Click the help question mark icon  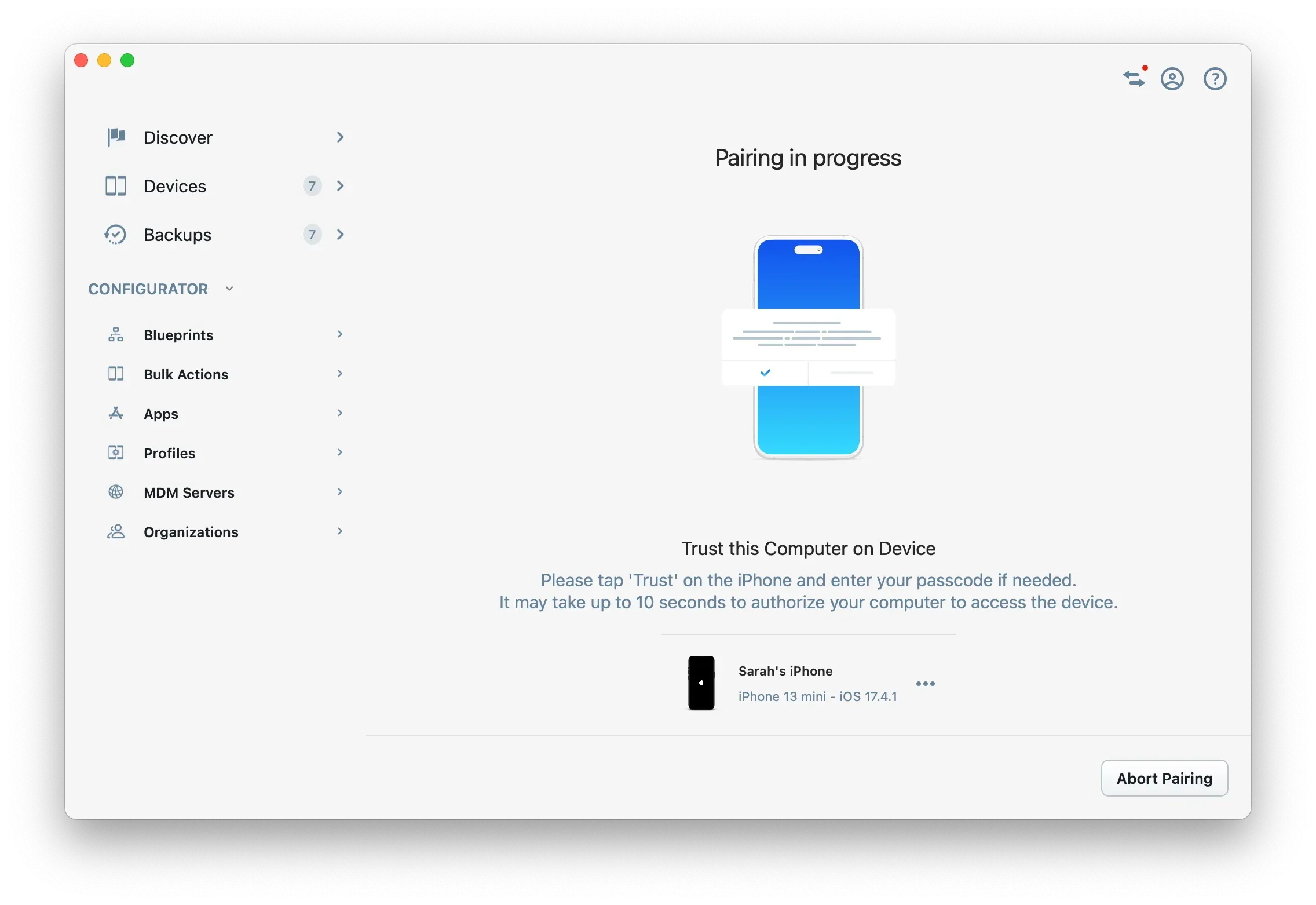1215,79
